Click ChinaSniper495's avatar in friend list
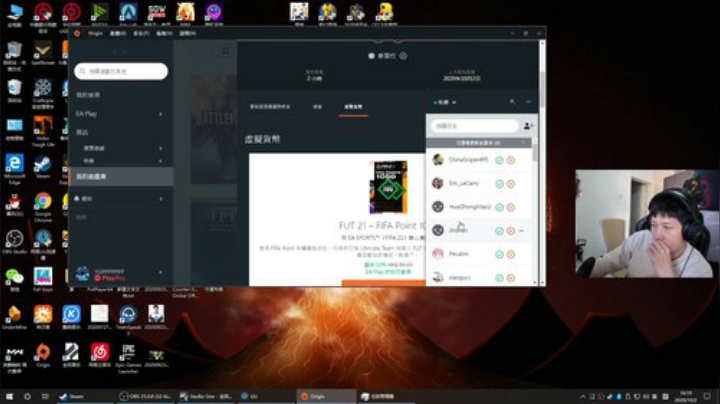720x404 pixels. 438,159
